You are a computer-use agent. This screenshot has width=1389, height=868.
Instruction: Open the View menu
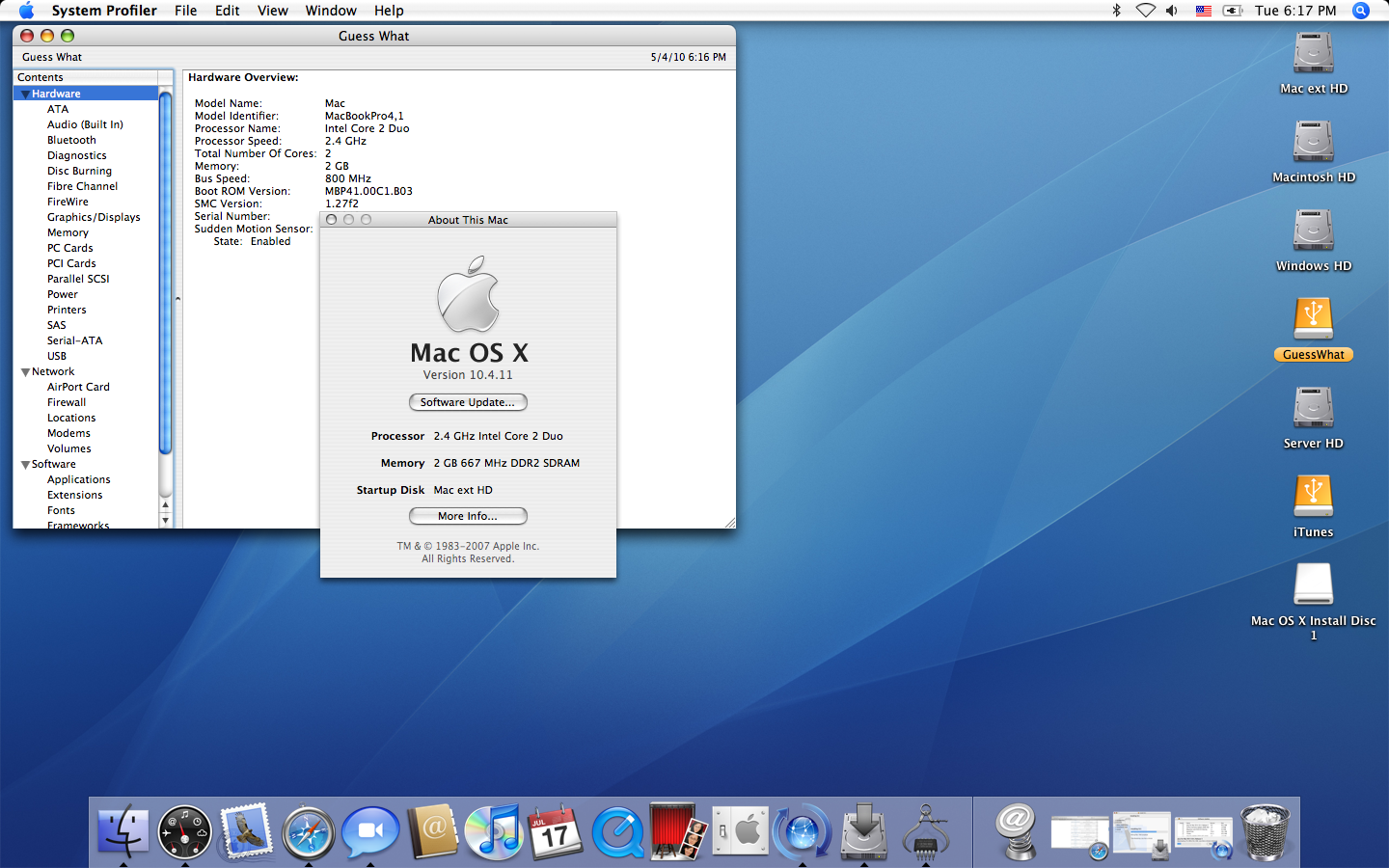coord(273,11)
